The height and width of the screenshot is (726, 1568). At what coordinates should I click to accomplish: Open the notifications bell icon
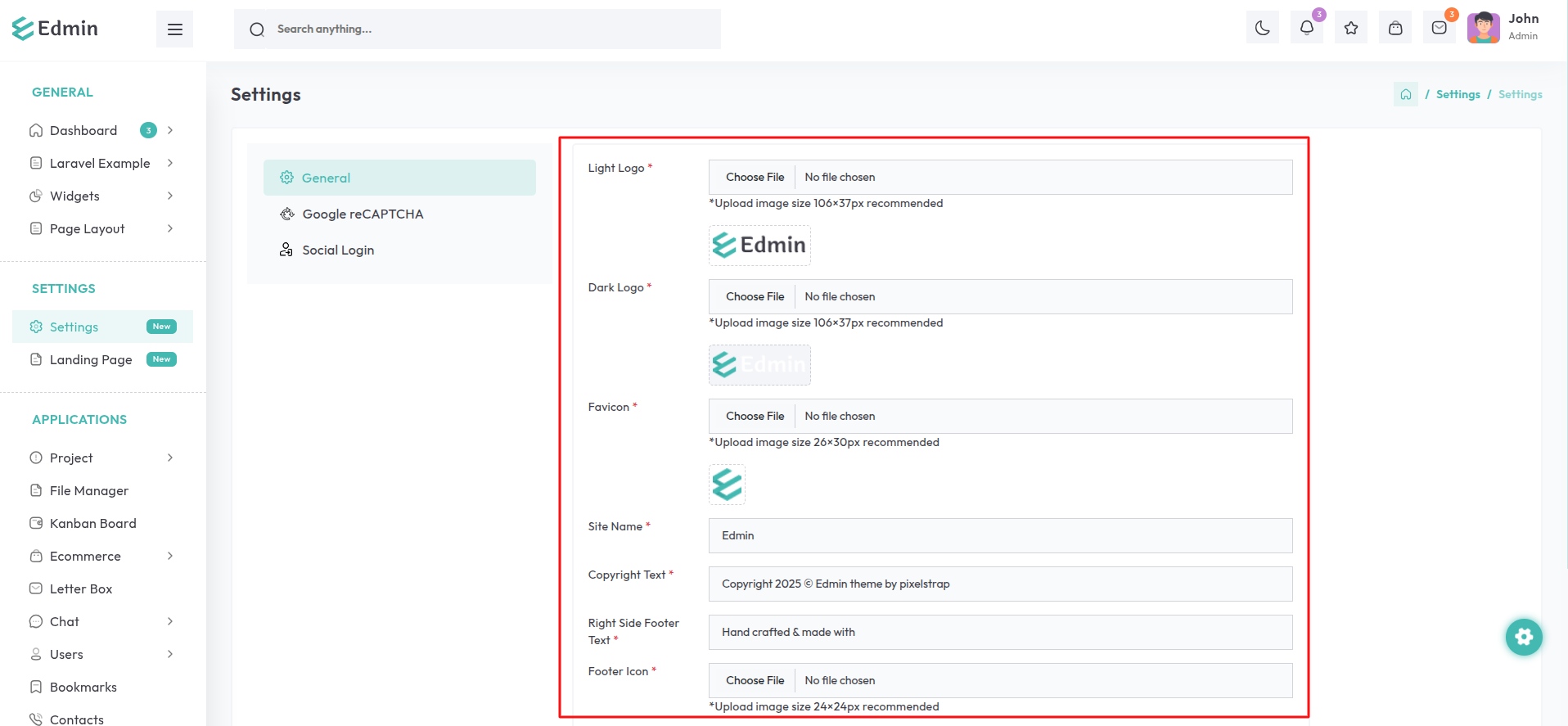point(1306,29)
